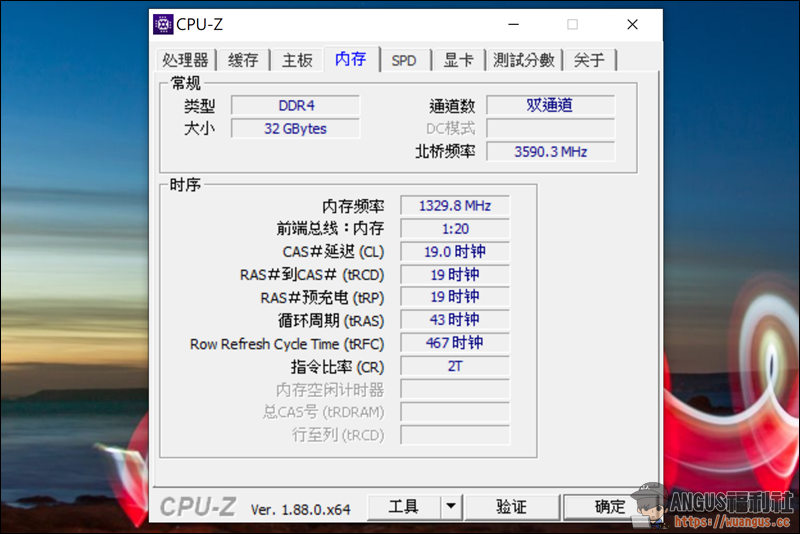The width and height of the screenshot is (800, 534).
Task: Go to the 测試分數 tab
Action: [524, 60]
